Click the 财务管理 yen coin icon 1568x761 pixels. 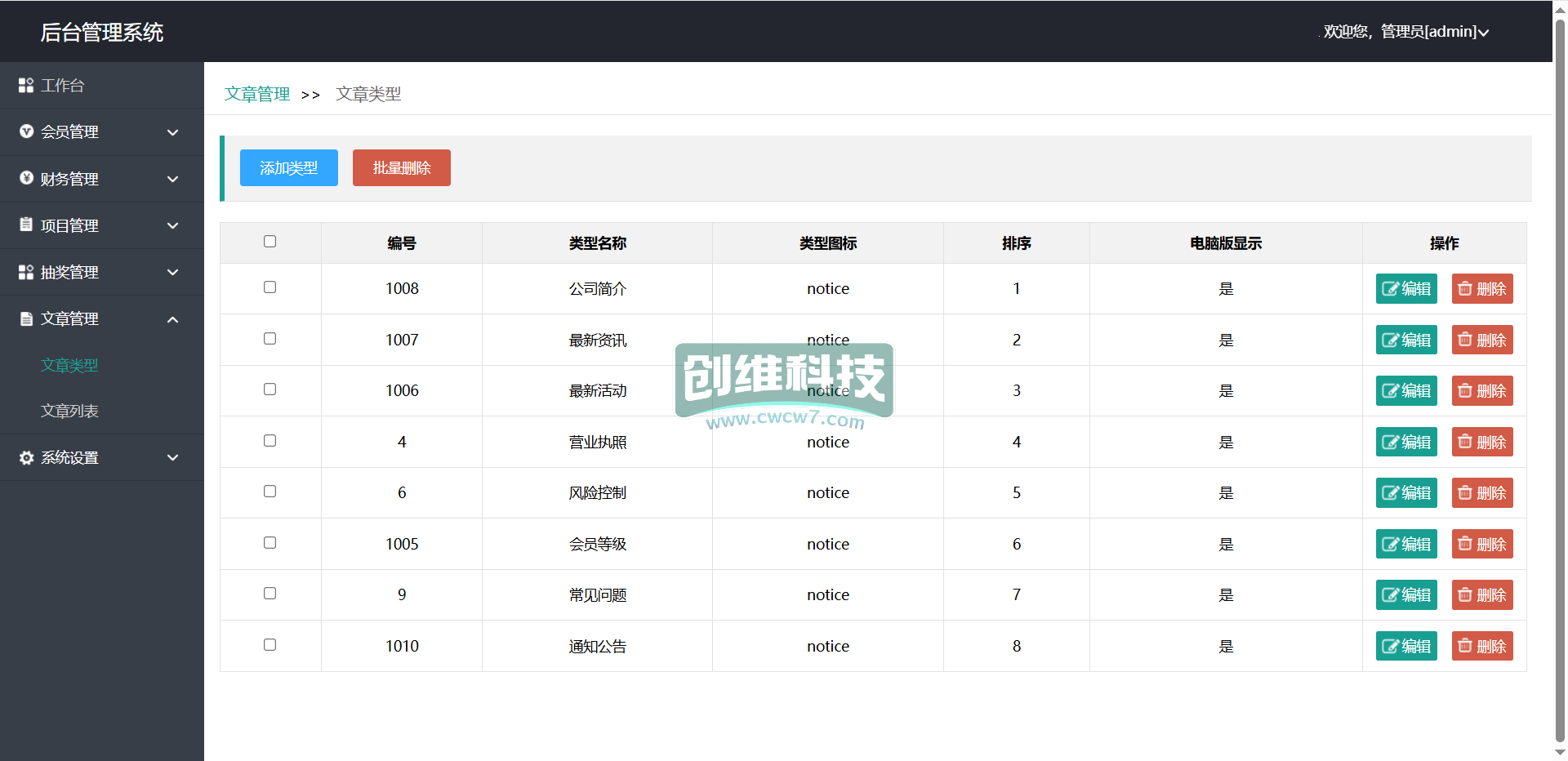point(26,178)
